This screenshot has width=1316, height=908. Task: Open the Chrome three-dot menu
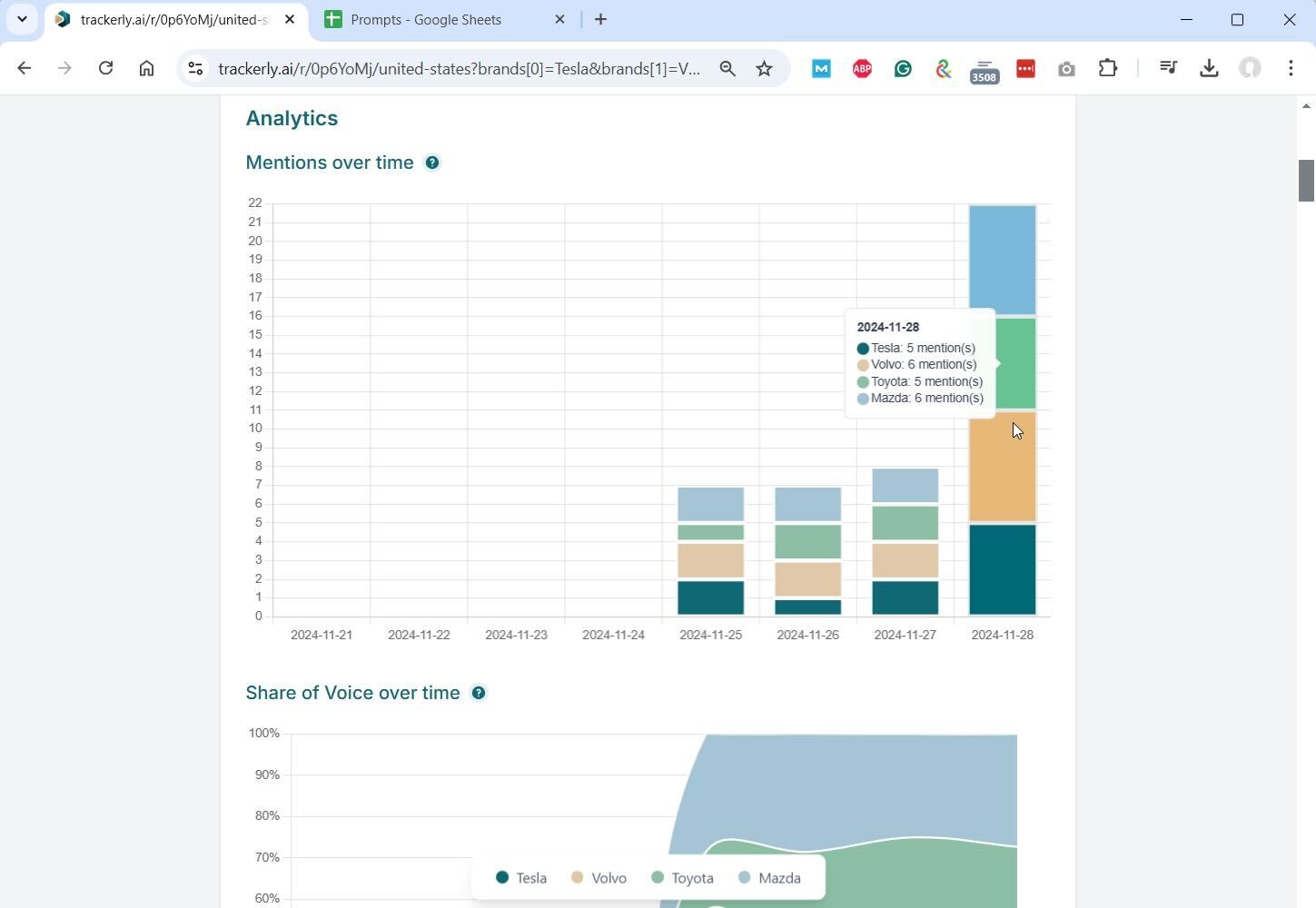pos(1291,68)
